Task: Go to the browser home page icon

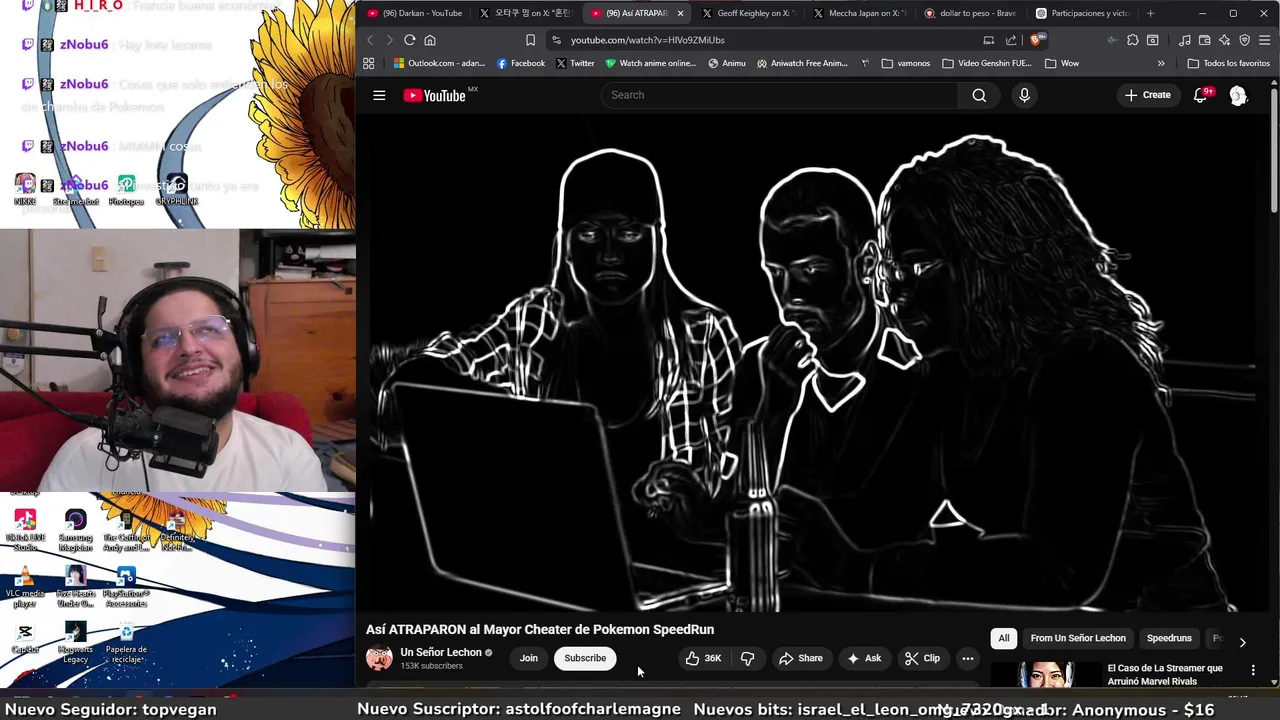Action: click(430, 40)
